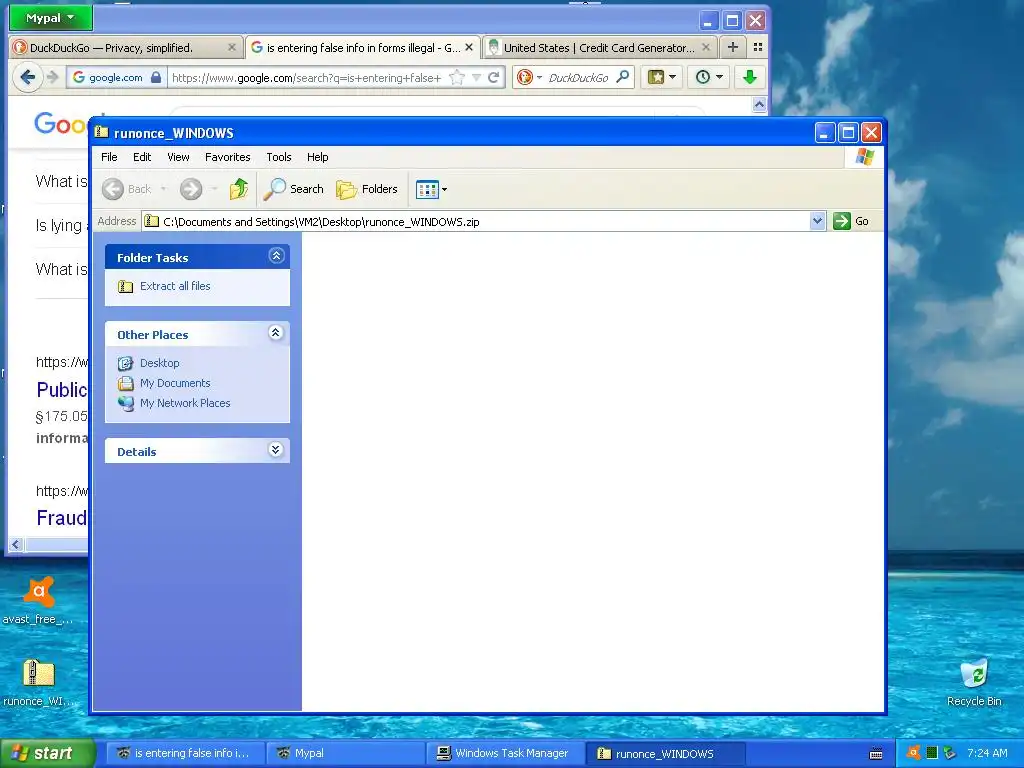This screenshot has height=768, width=1024.
Task: Click the runonce_WINDOWS taskbar button
Action: [x=666, y=753]
